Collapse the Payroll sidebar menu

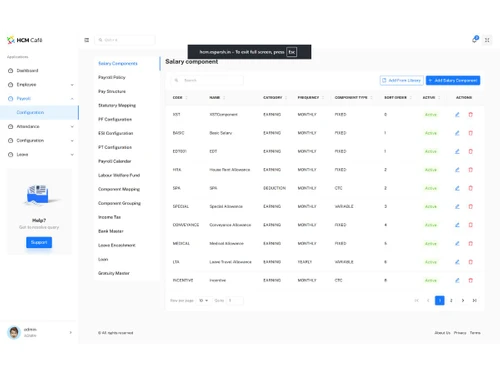40,99
